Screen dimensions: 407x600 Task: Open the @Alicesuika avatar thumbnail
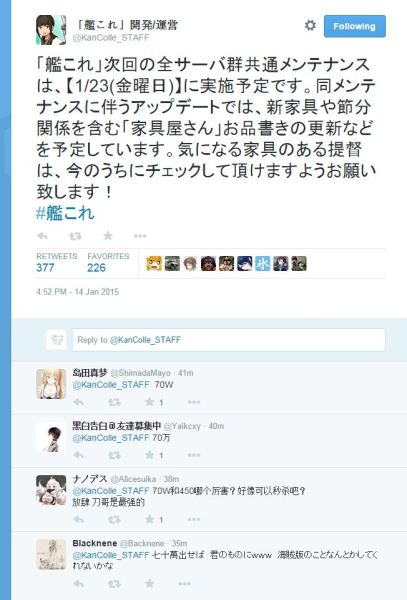click(x=51, y=490)
